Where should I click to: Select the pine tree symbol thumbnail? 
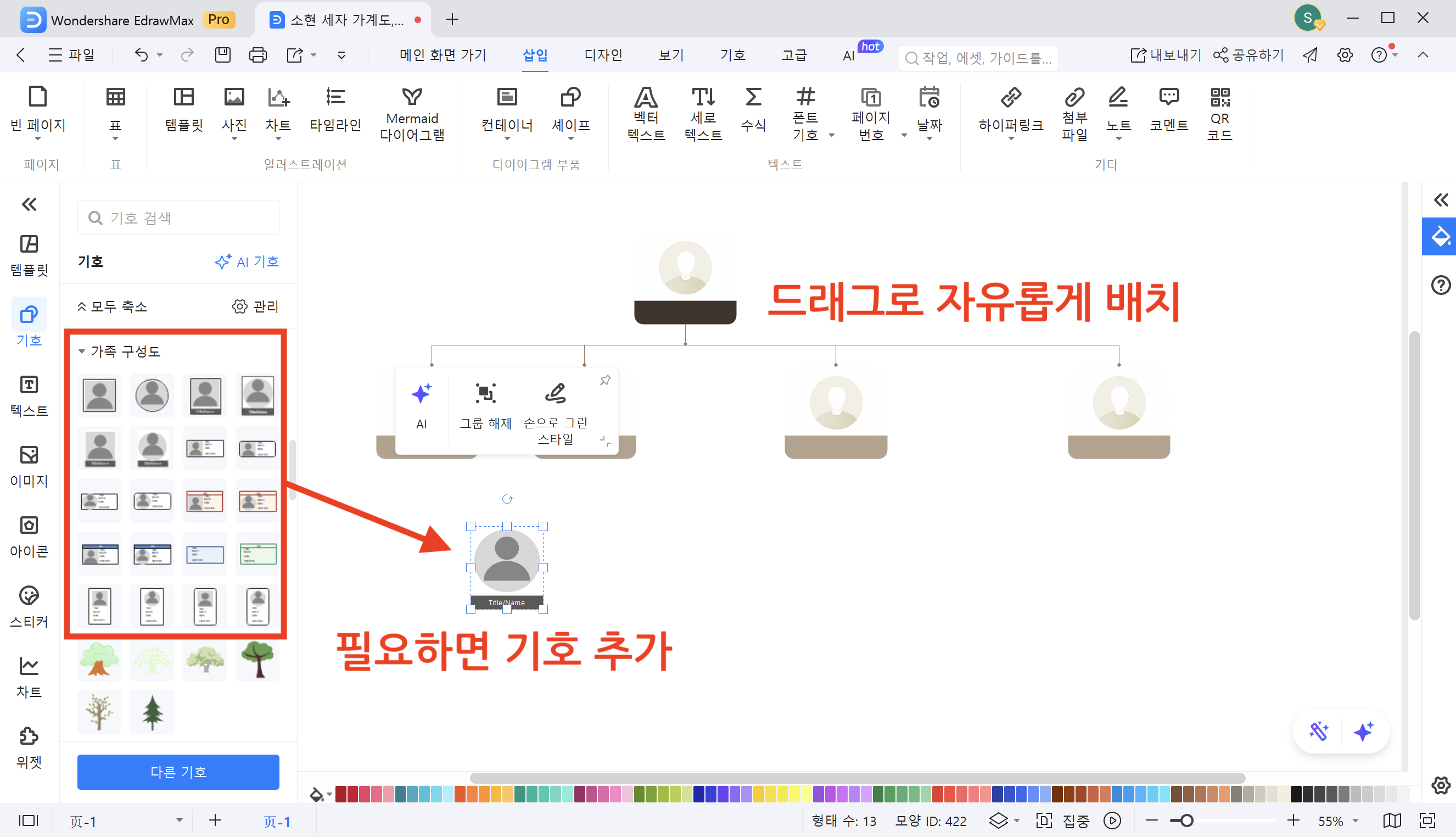[152, 712]
